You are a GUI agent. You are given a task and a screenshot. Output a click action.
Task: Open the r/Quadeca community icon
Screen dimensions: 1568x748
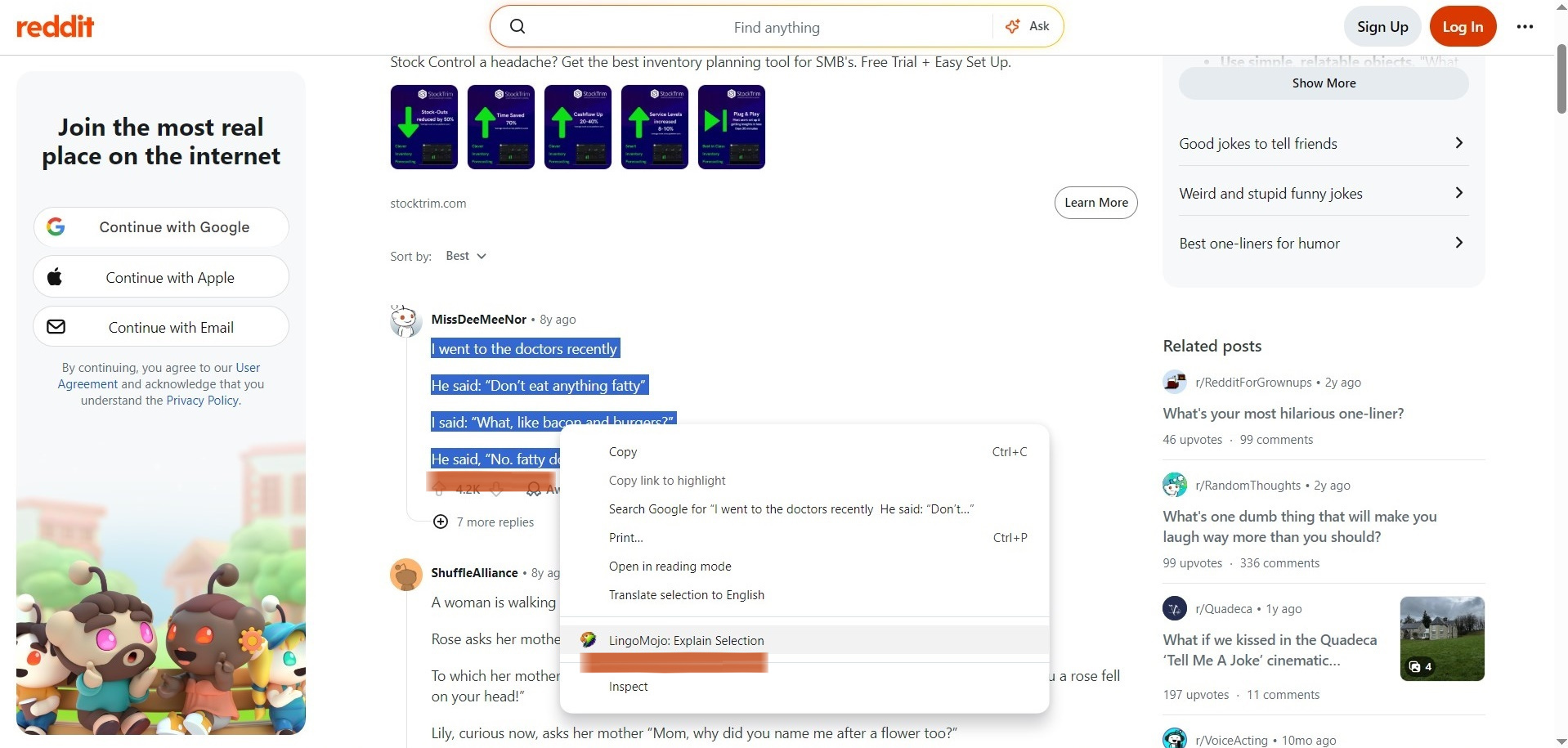pos(1175,608)
